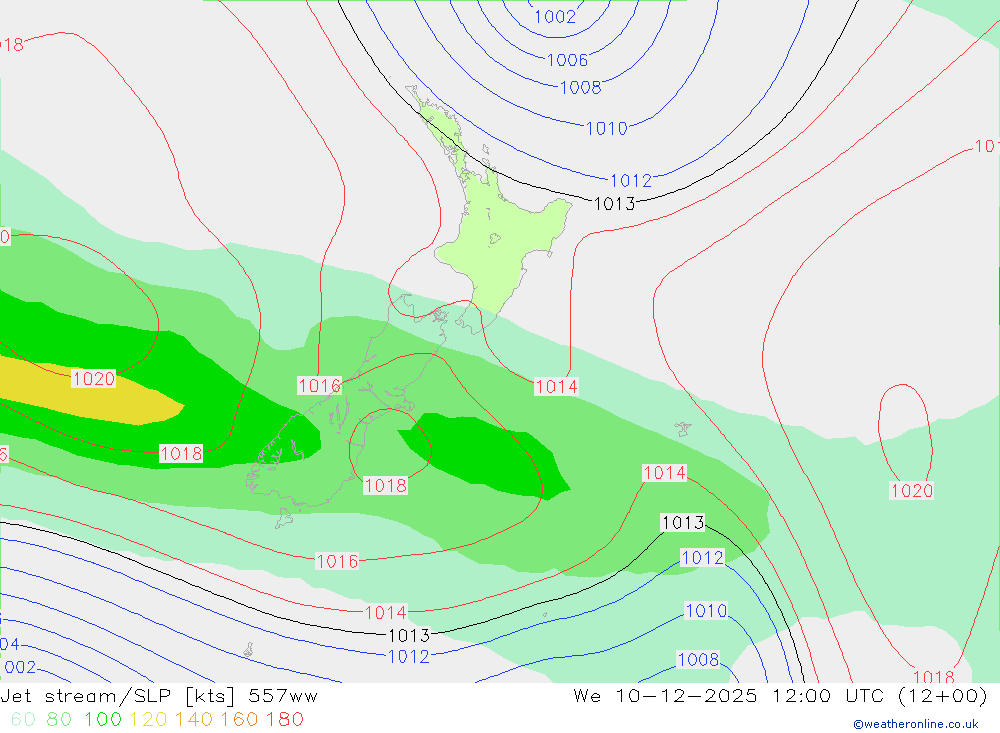Click the 1014 label along bottom isobar

pyautogui.click(x=385, y=612)
